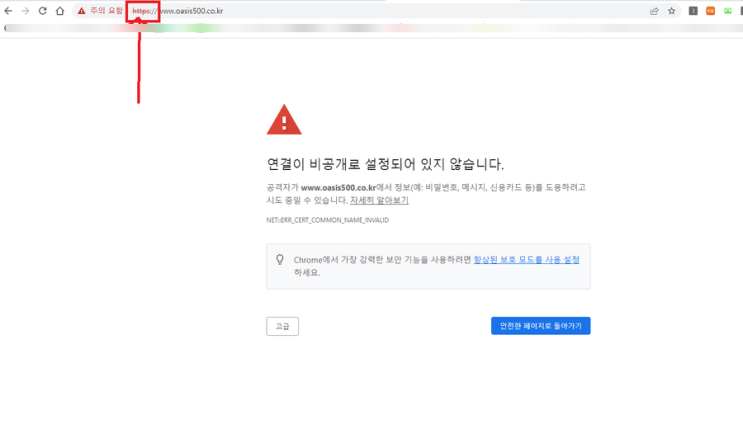Viewport: 743px width, 434px height.
Task: Click 안전한 페이지로 돌아가기 back to safety button
Action: coord(541,326)
